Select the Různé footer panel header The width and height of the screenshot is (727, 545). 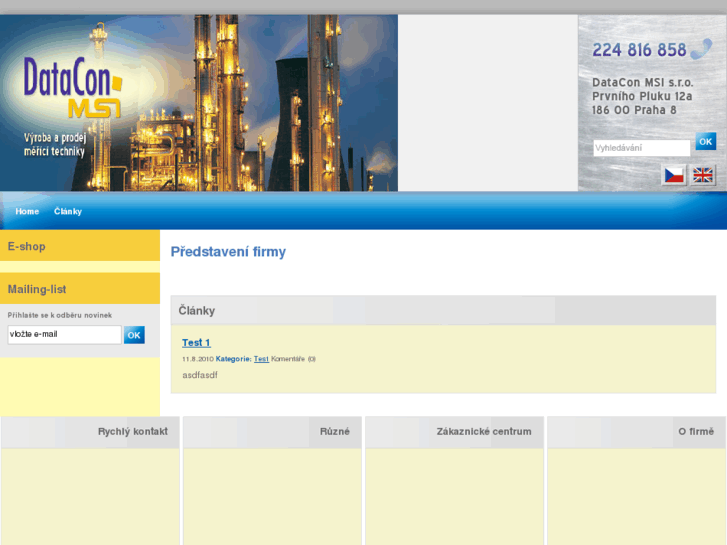(334, 432)
